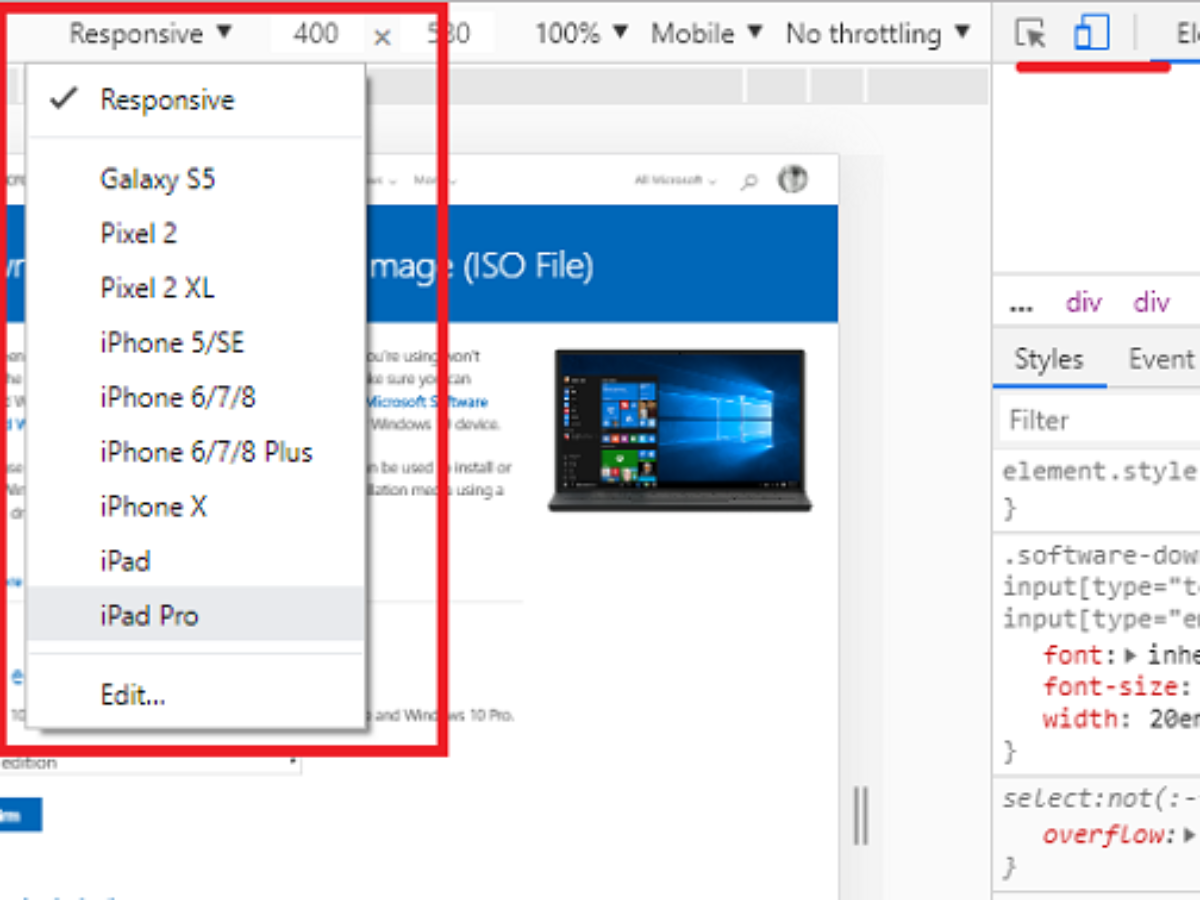The height and width of the screenshot is (900, 1200).
Task: Expand the font property triangle
Action: (1132, 656)
